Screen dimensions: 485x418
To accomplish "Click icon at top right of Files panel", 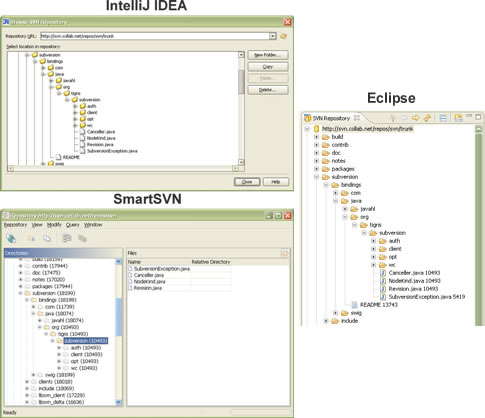I will click(284, 253).
